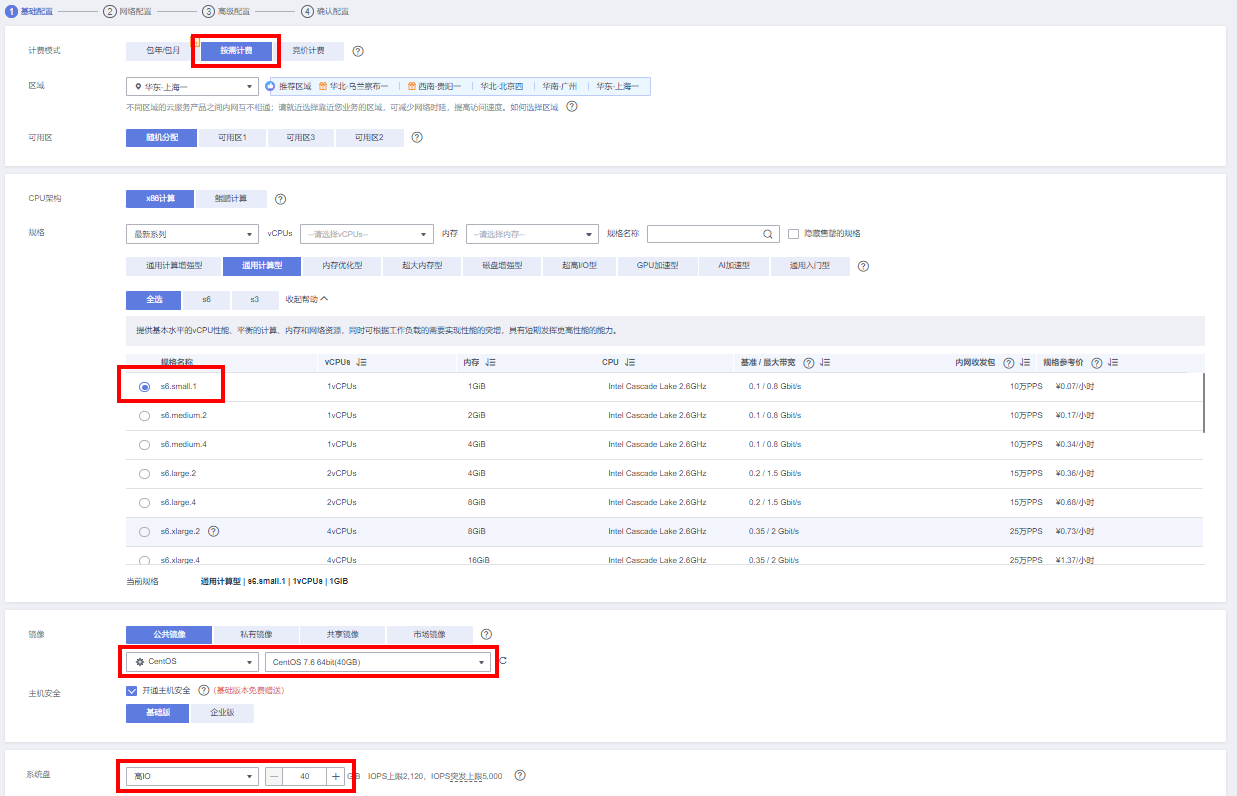Open the 华东-上海一 region dropdown
This screenshot has height=796, width=1237.
point(192,87)
